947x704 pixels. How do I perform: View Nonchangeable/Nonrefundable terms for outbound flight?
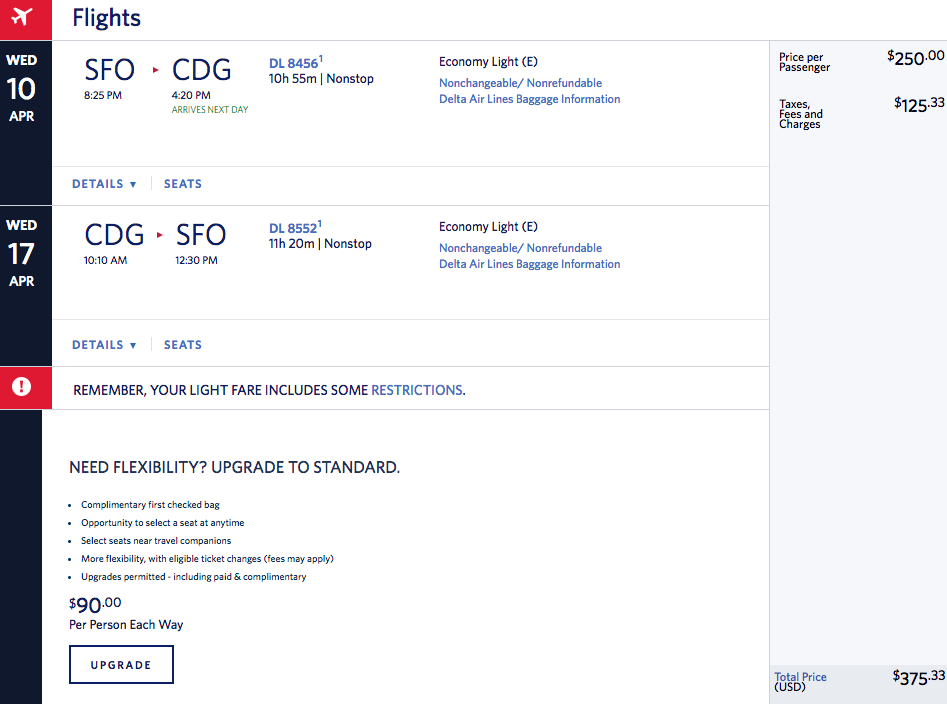pyautogui.click(x=520, y=83)
